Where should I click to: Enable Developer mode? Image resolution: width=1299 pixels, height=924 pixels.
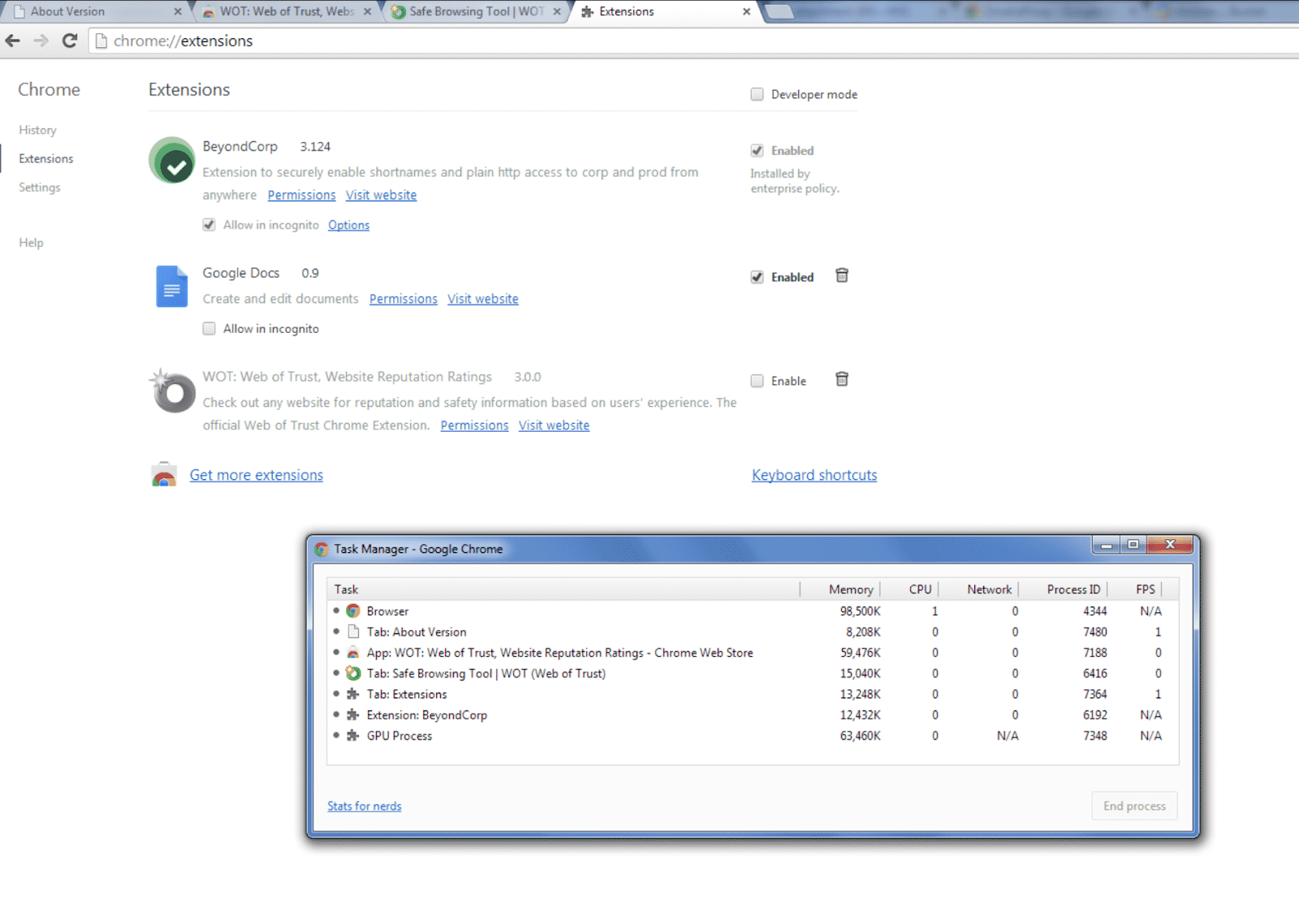(x=756, y=94)
